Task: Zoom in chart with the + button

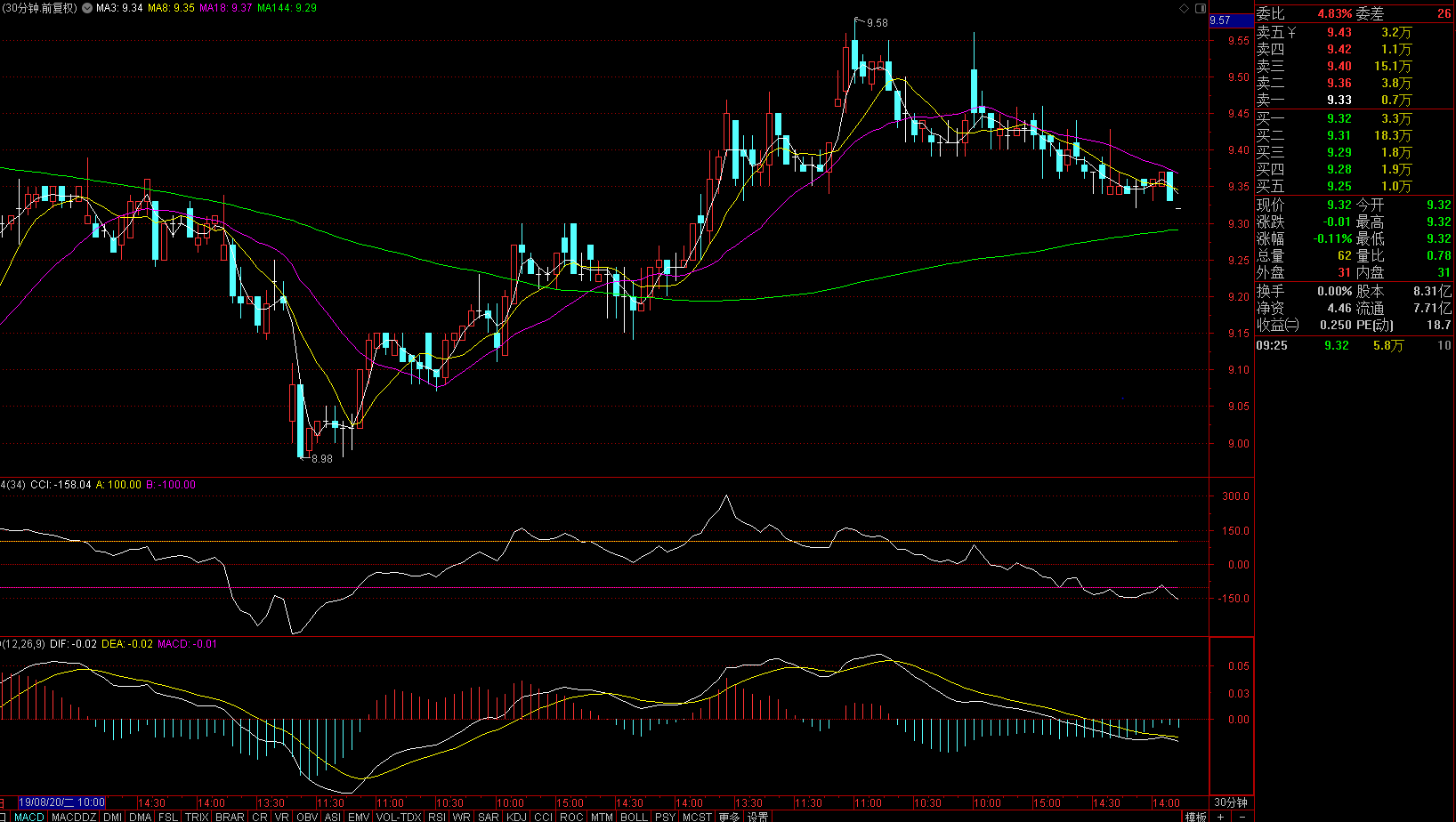Action: 1220,817
